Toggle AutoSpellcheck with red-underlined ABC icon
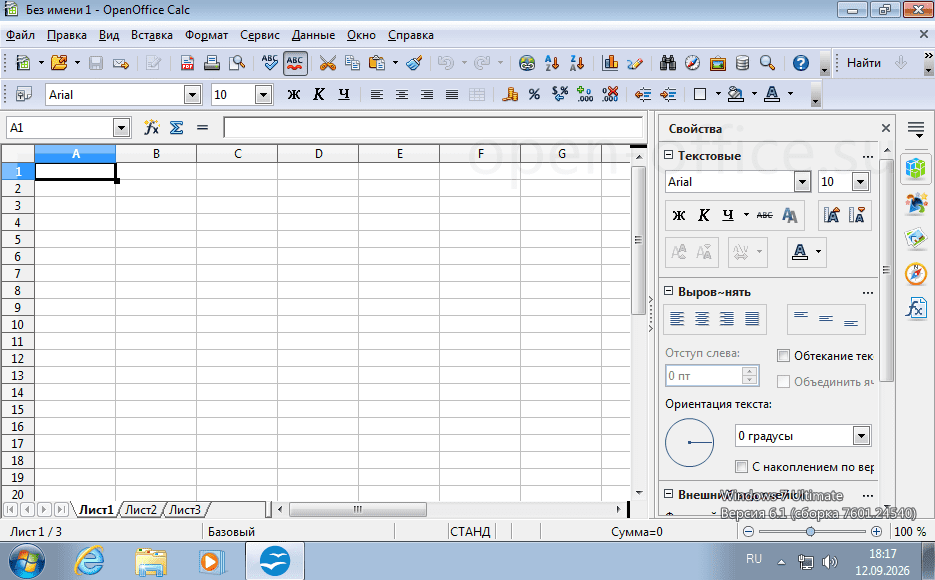 295,63
